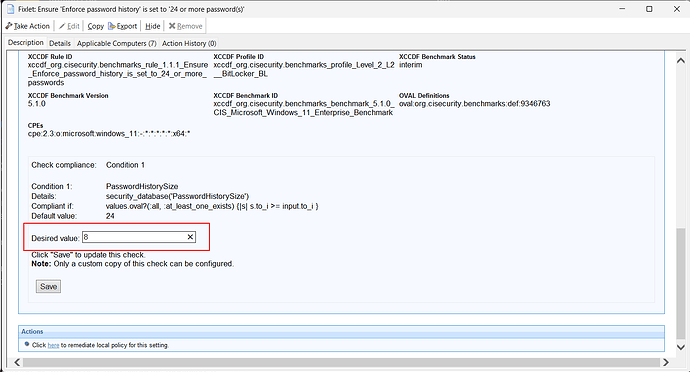
Task: Click the XCCDF Rule ID value
Action: click(118, 74)
